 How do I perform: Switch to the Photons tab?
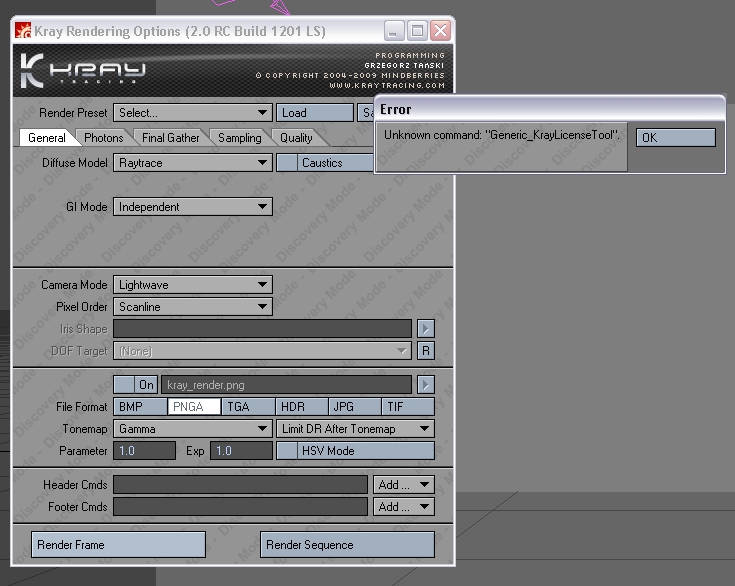pyautogui.click(x=103, y=138)
